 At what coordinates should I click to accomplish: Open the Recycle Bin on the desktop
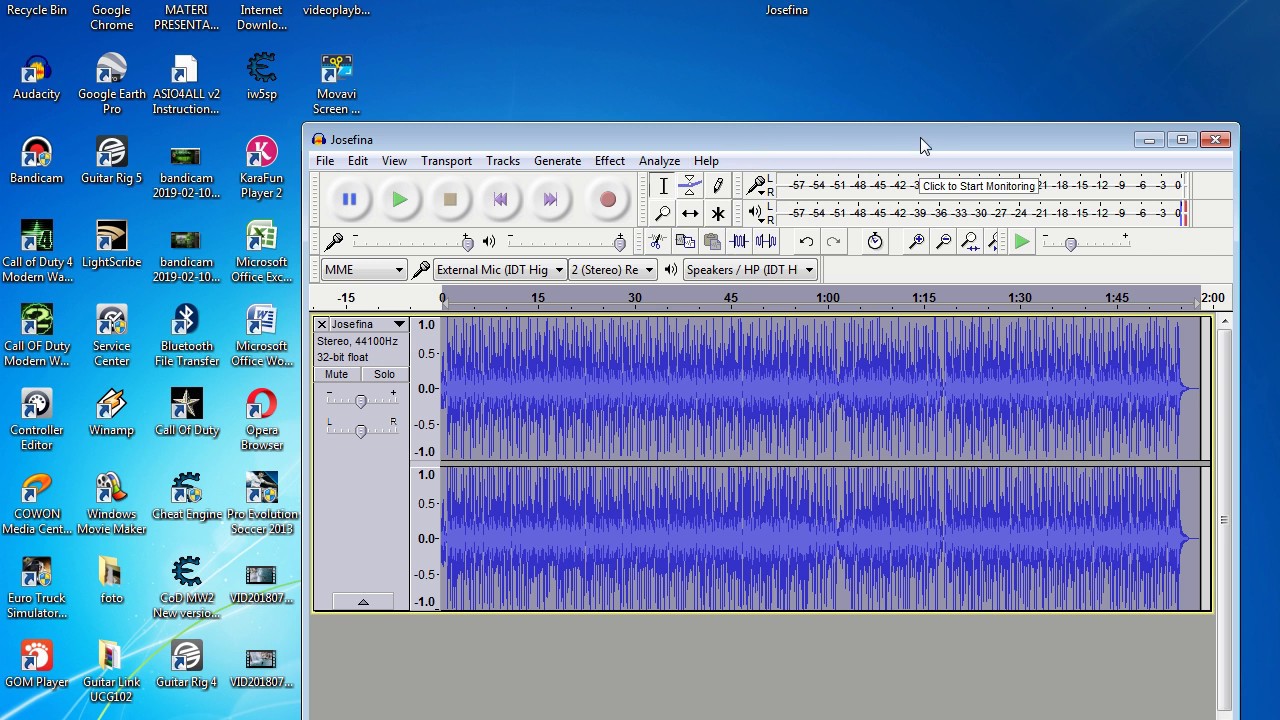click(x=37, y=10)
